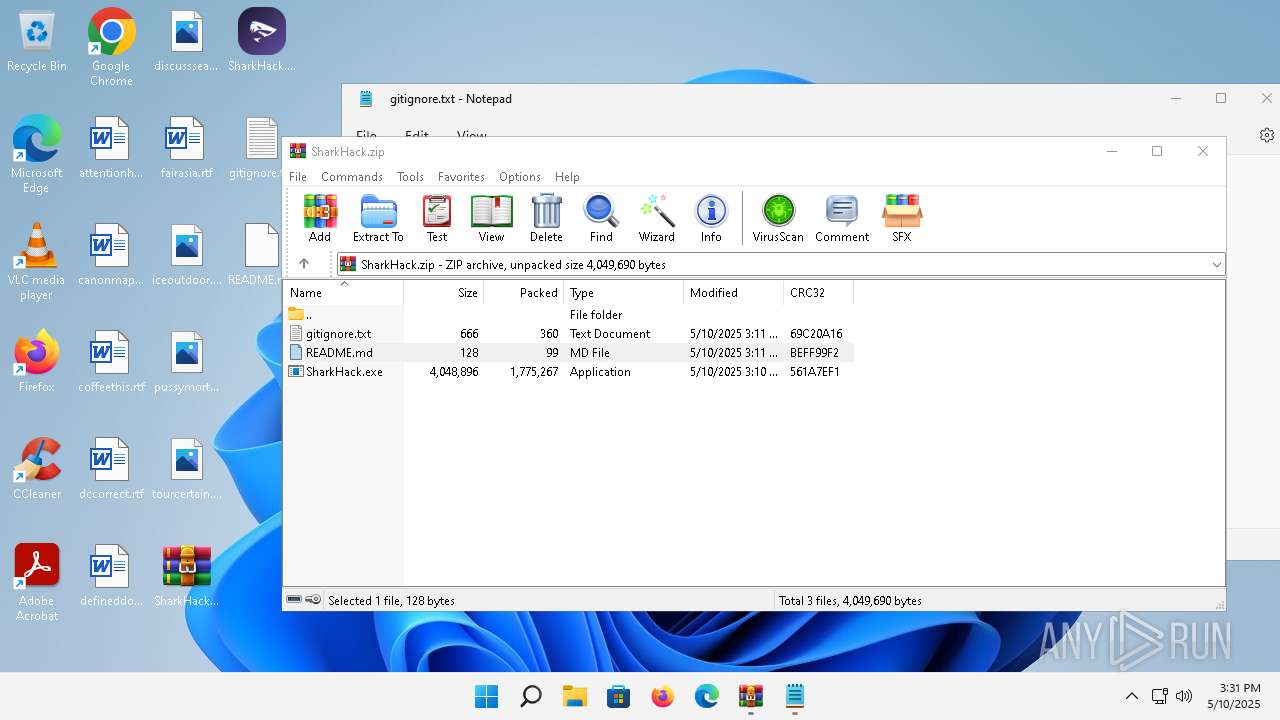The height and width of the screenshot is (720, 1280).
Task: Open the Tools menu
Action: tap(410, 176)
